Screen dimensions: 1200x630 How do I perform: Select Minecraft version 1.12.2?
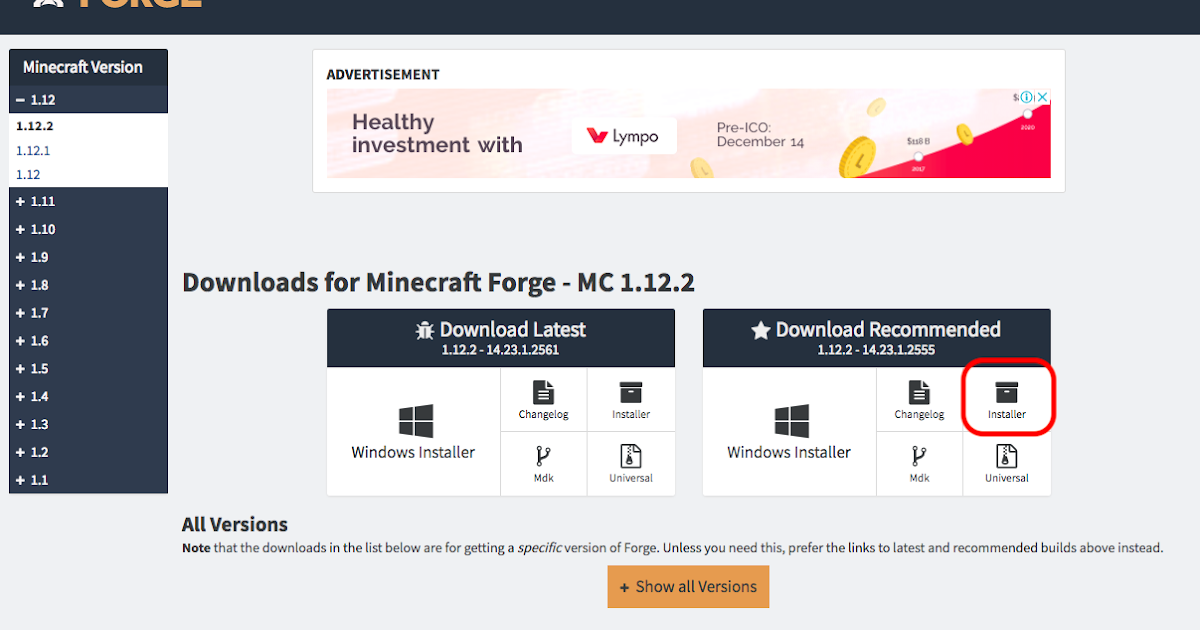[x=35, y=126]
